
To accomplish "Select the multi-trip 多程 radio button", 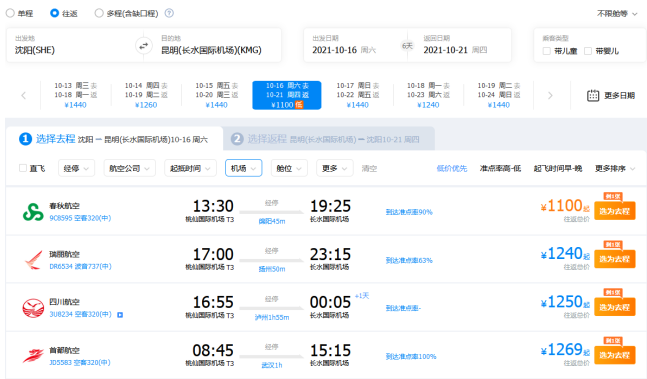I will [99, 13].
